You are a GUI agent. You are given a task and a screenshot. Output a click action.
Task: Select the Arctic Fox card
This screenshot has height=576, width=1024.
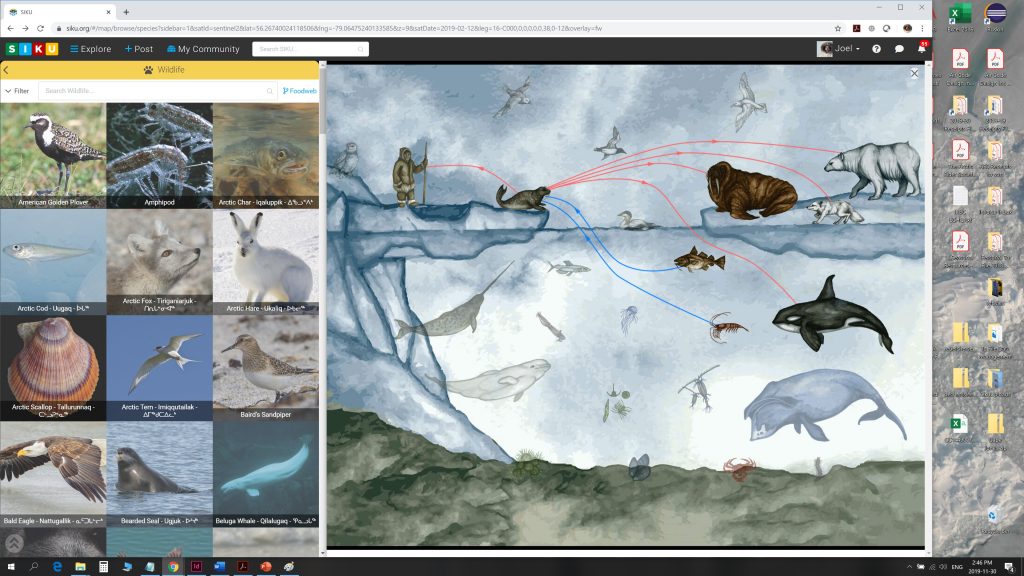tap(159, 262)
